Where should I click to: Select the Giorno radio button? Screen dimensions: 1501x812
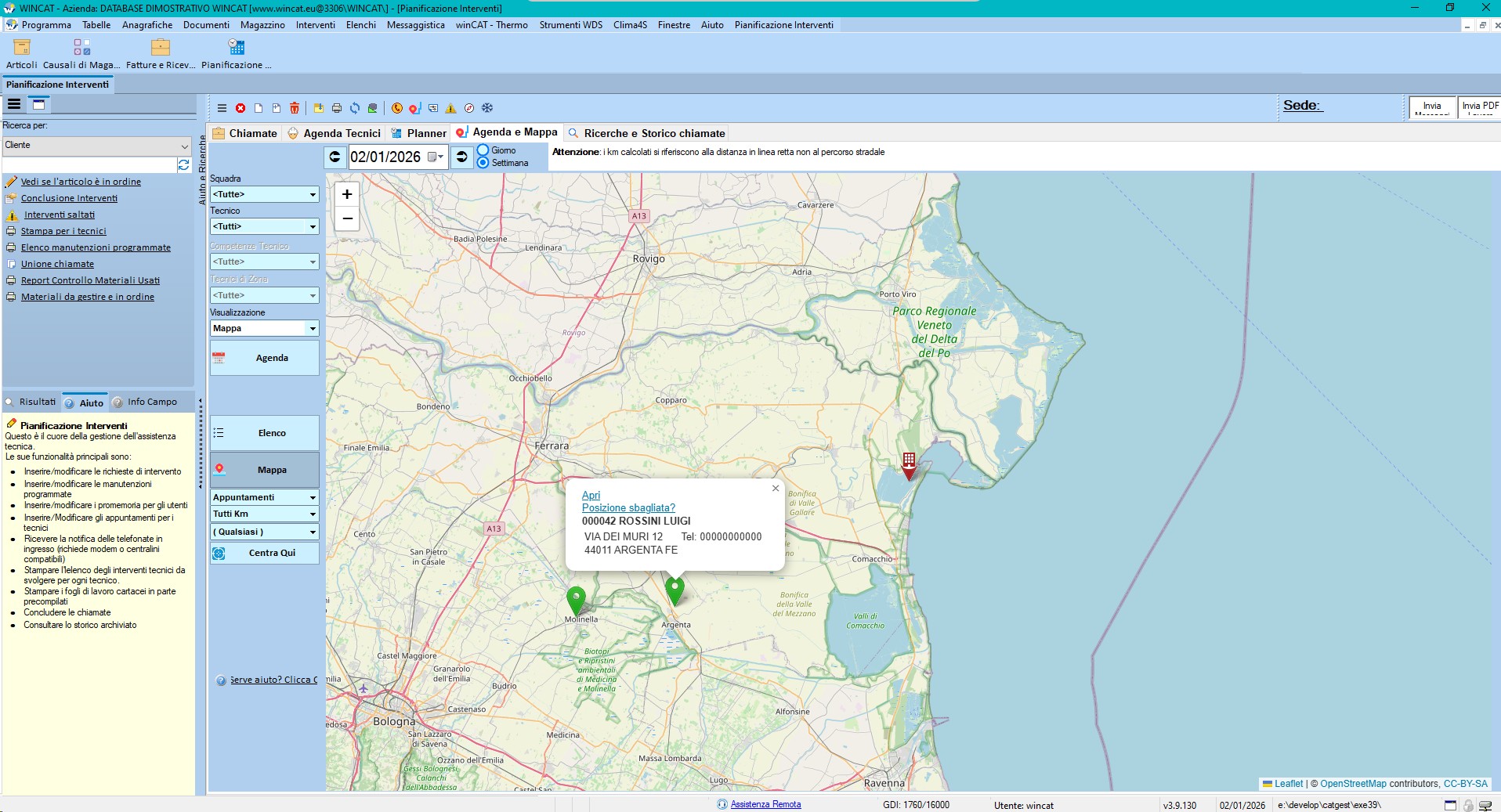pyautogui.click(x=483, y=150)
